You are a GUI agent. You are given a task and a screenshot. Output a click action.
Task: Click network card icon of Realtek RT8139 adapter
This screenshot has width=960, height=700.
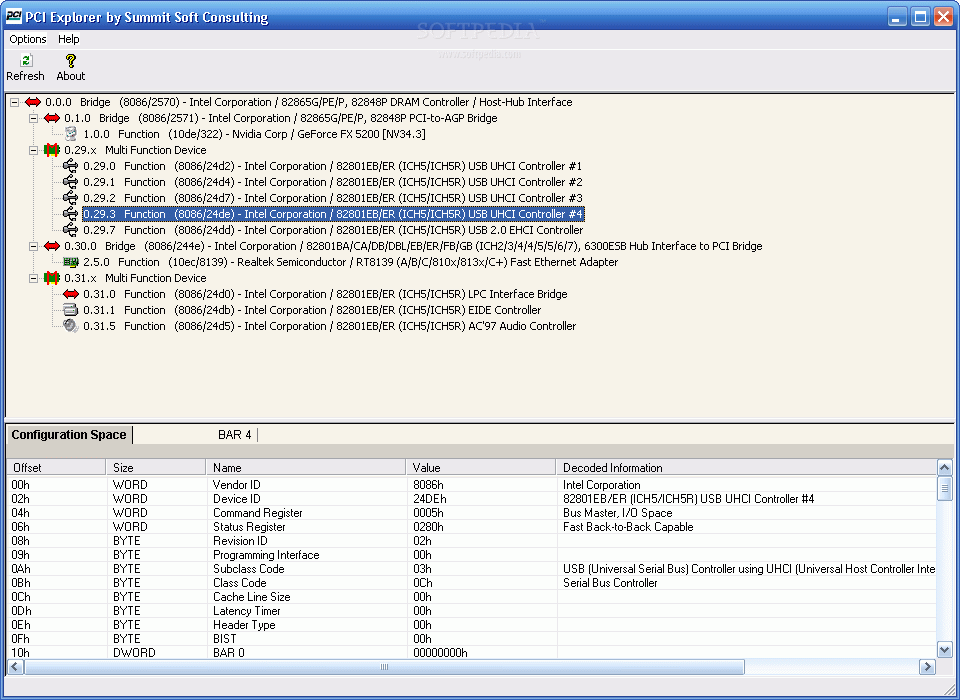(71, 262)
